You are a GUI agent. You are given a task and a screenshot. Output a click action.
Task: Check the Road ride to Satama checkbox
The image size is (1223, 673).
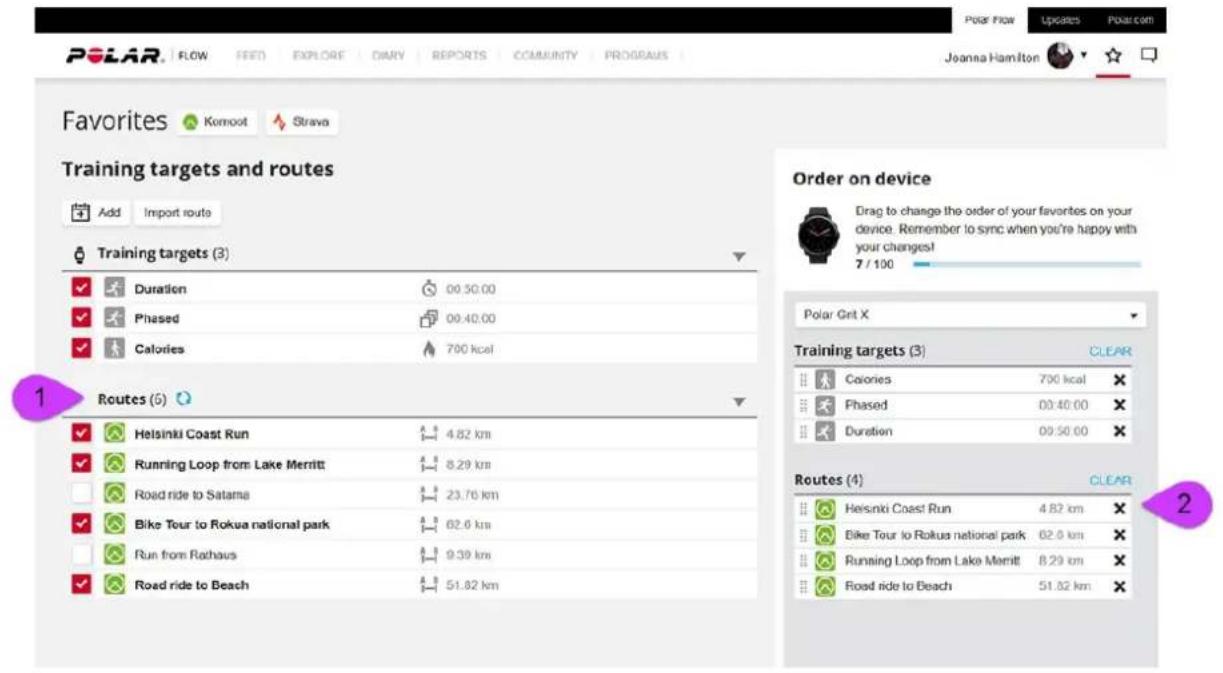[x=82, y=494]
